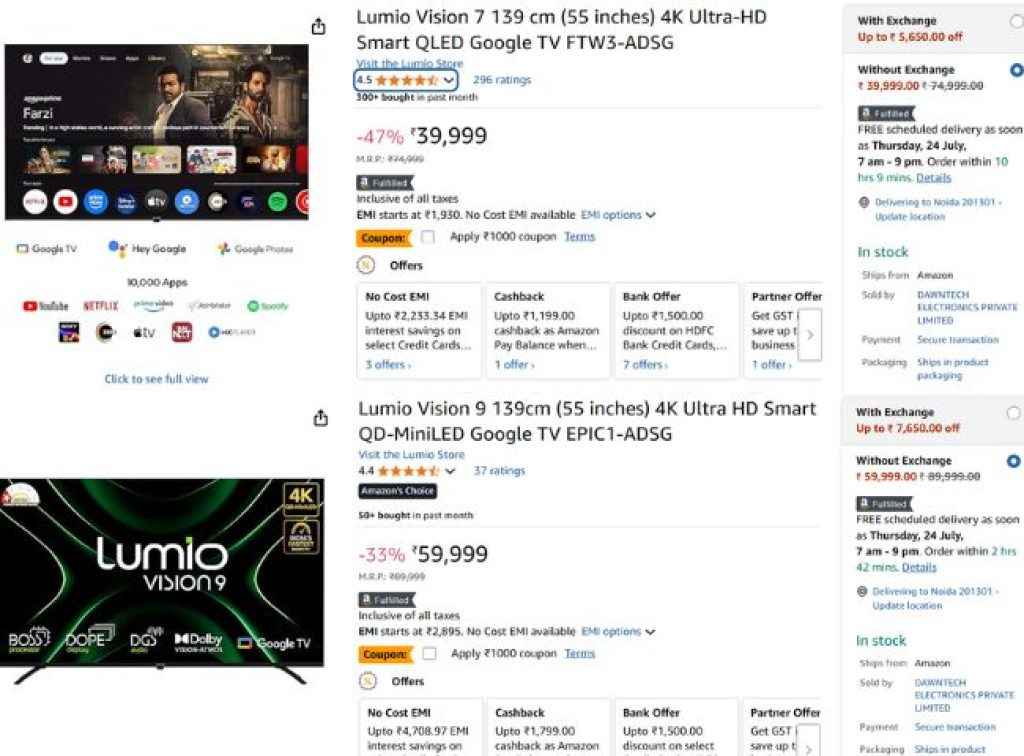Click location pin icon for first delivery address
This screenshot has height=756, width=1024.
click(x=864, y=202)
